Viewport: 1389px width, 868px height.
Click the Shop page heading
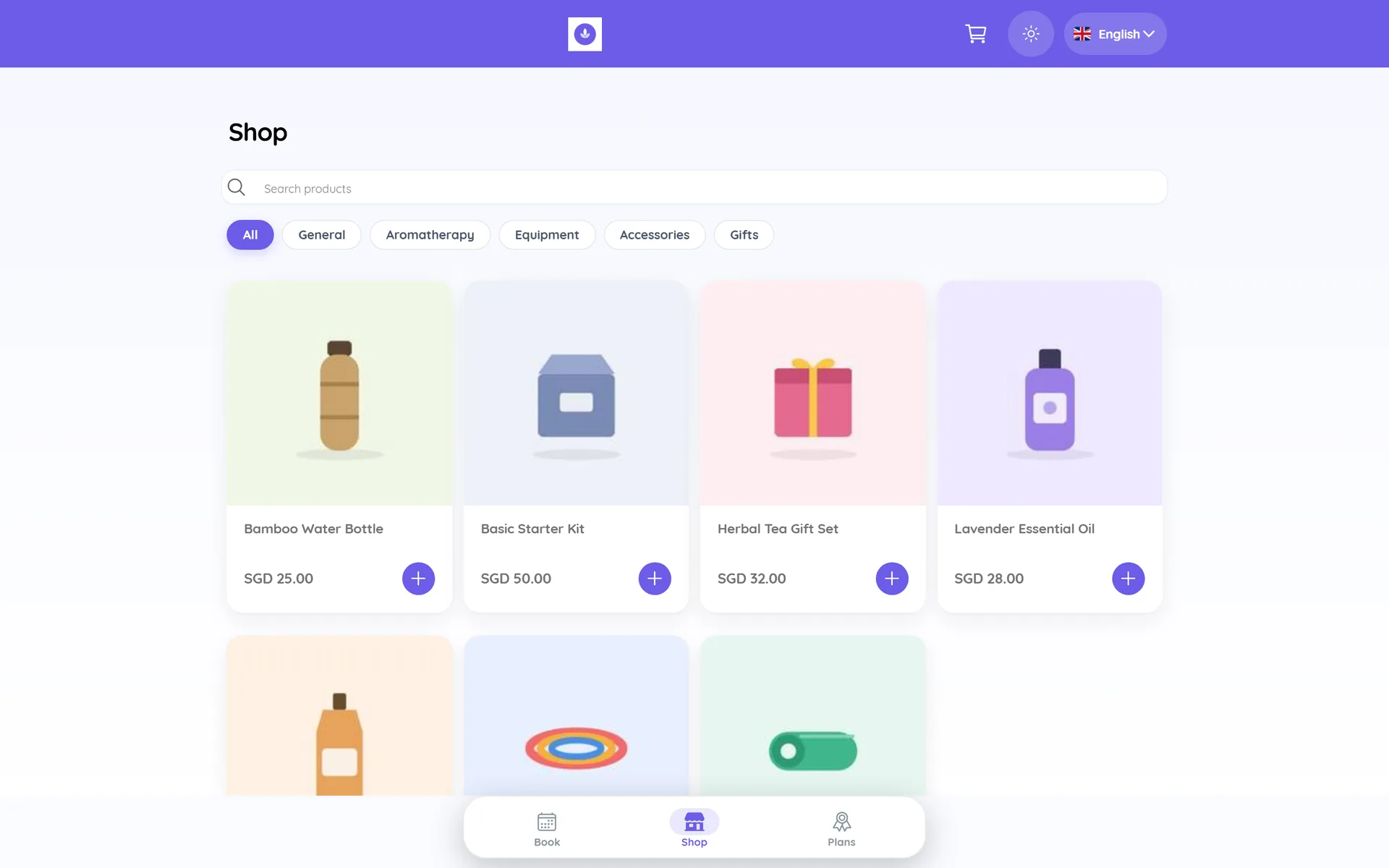click(258, 132)
